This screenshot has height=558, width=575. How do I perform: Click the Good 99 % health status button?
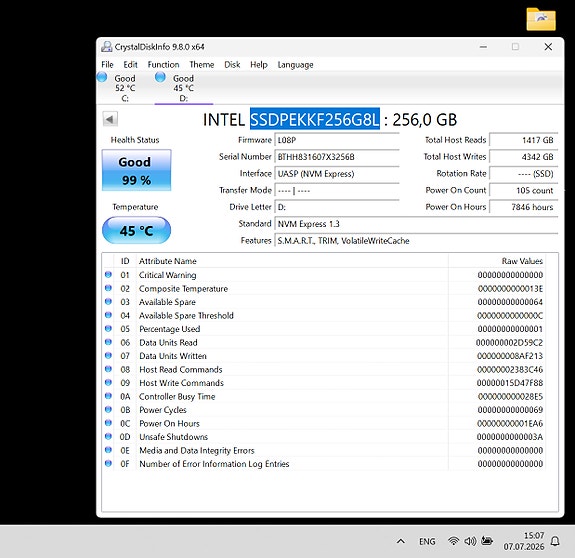[136, 170]
